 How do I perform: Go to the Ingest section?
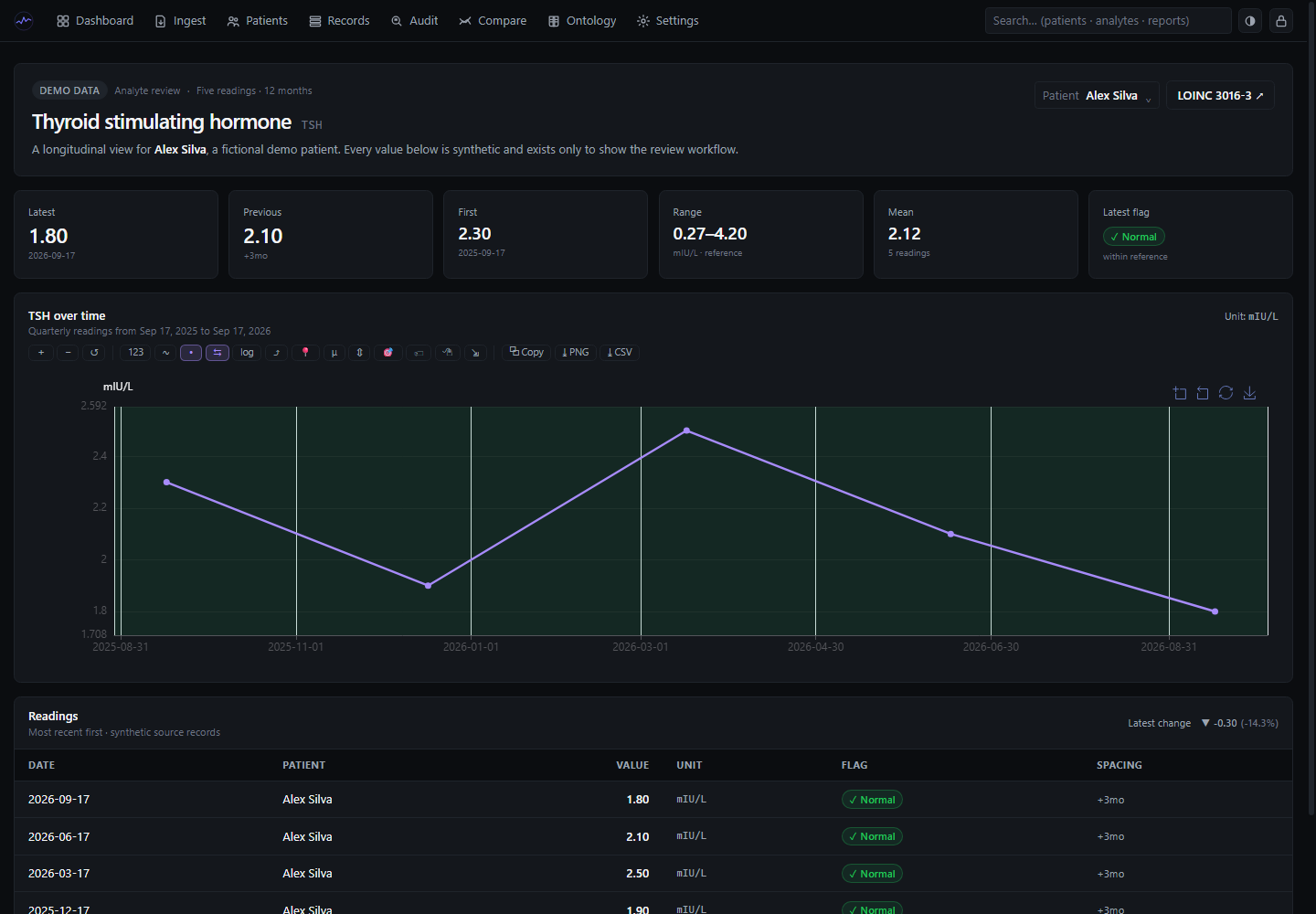pyautogui.click(x=181, y=21)
